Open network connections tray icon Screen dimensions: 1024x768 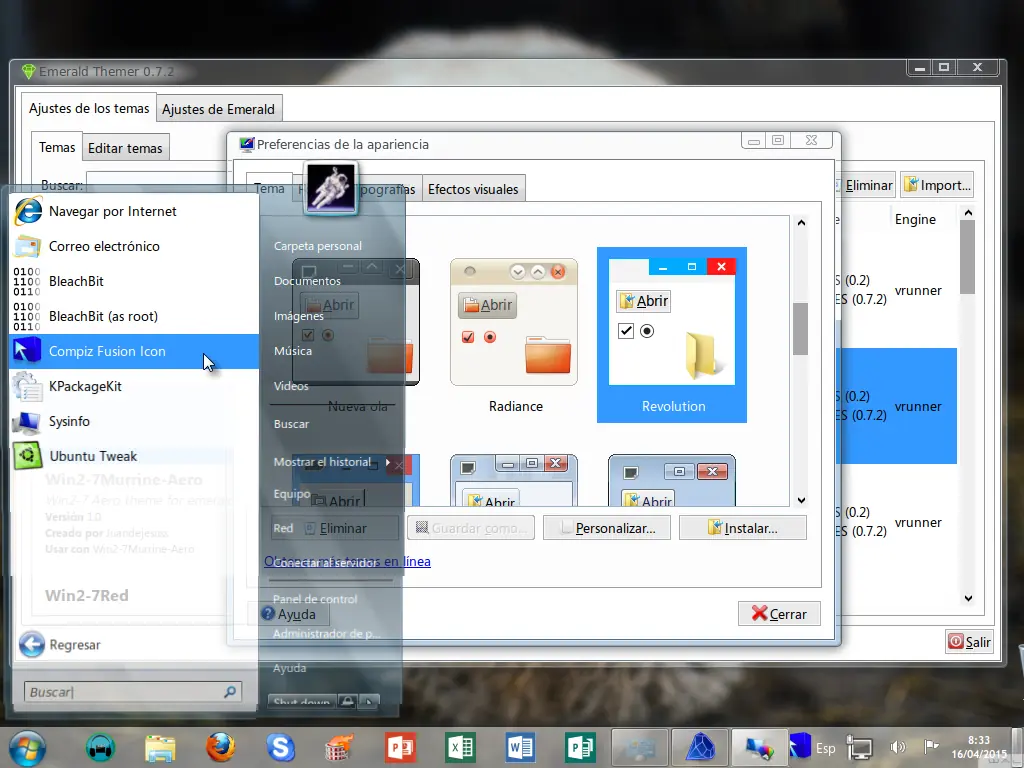coord(859,748)
